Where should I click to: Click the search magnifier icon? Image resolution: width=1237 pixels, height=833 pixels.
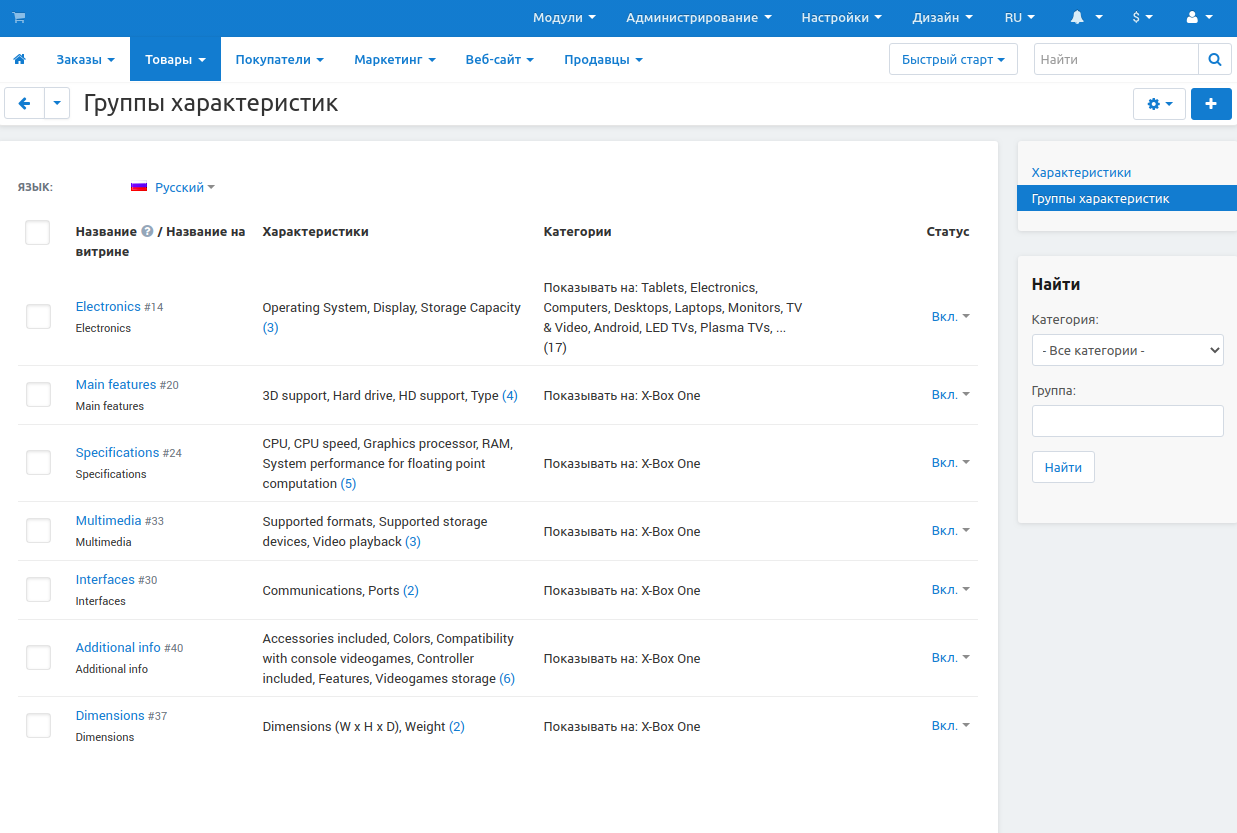[x=1214, y=60]
